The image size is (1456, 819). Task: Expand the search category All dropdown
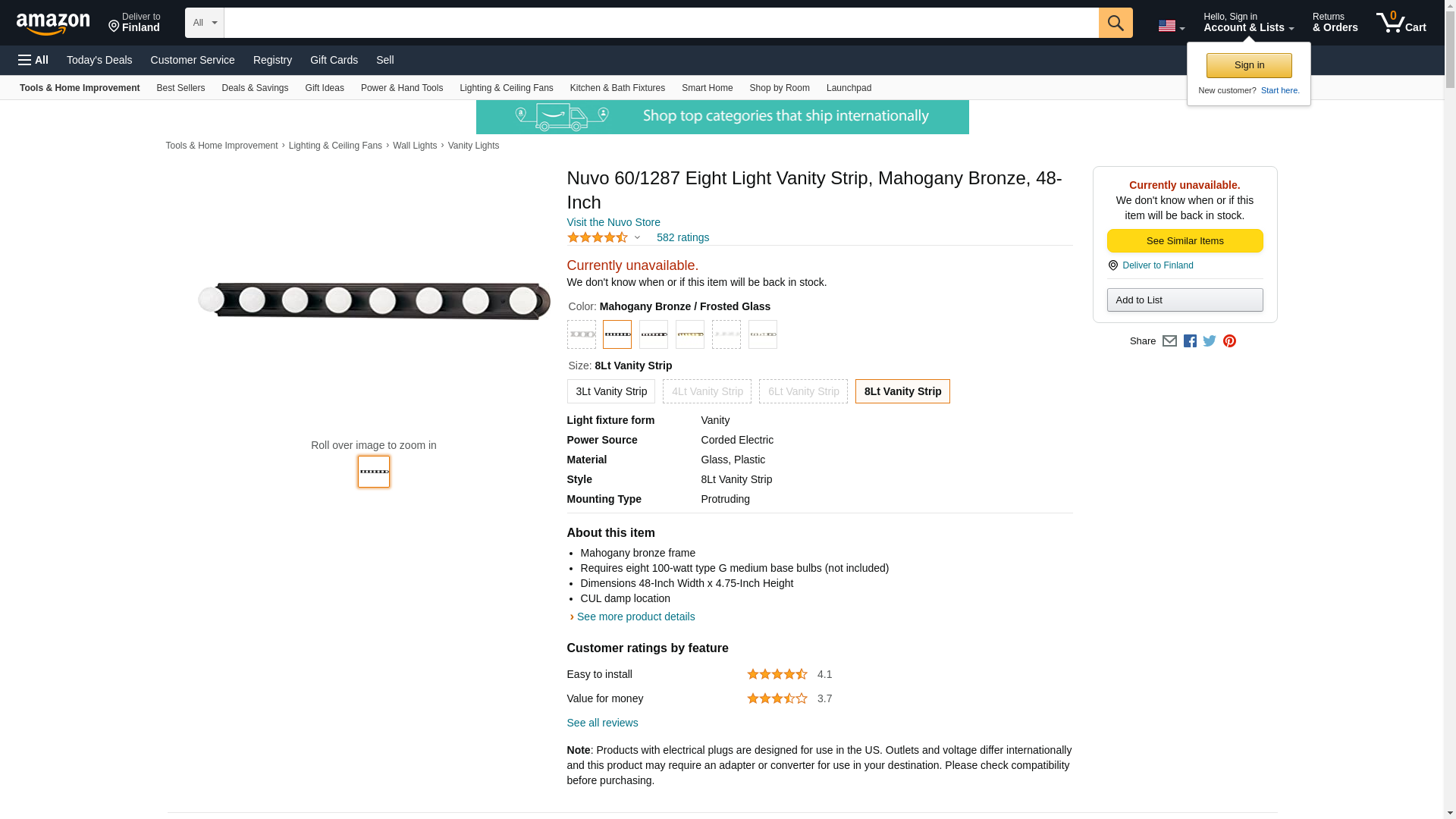(x=204, y=23)
